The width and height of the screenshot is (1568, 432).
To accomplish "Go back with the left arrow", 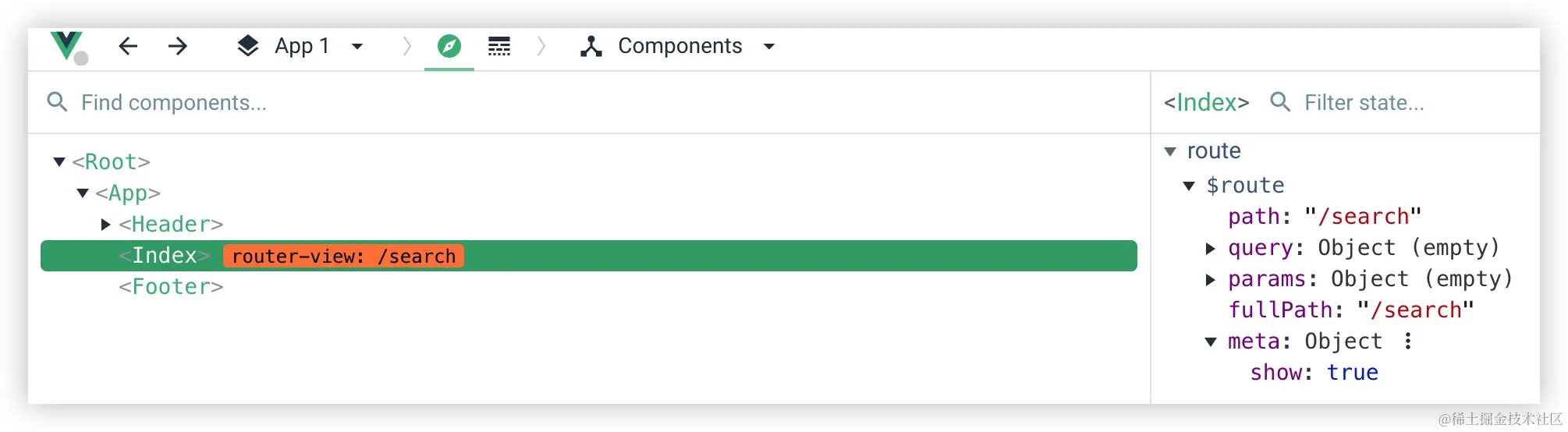I will pyautogui.click(x=128, y=46).
